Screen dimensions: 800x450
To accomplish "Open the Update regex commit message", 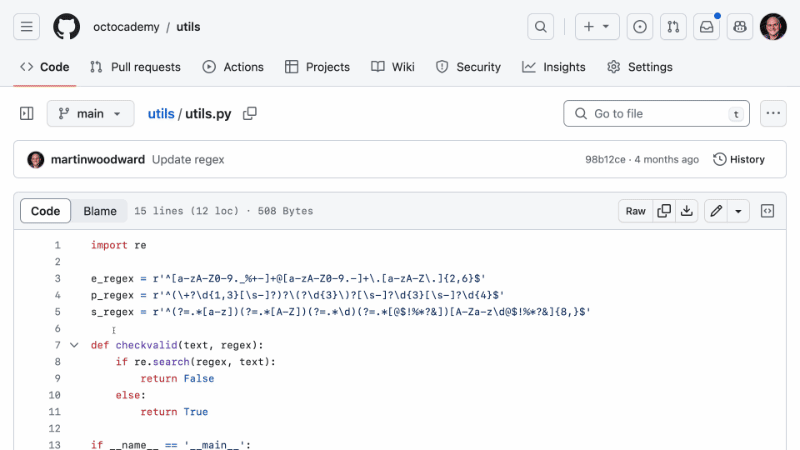I will point(188,160).
